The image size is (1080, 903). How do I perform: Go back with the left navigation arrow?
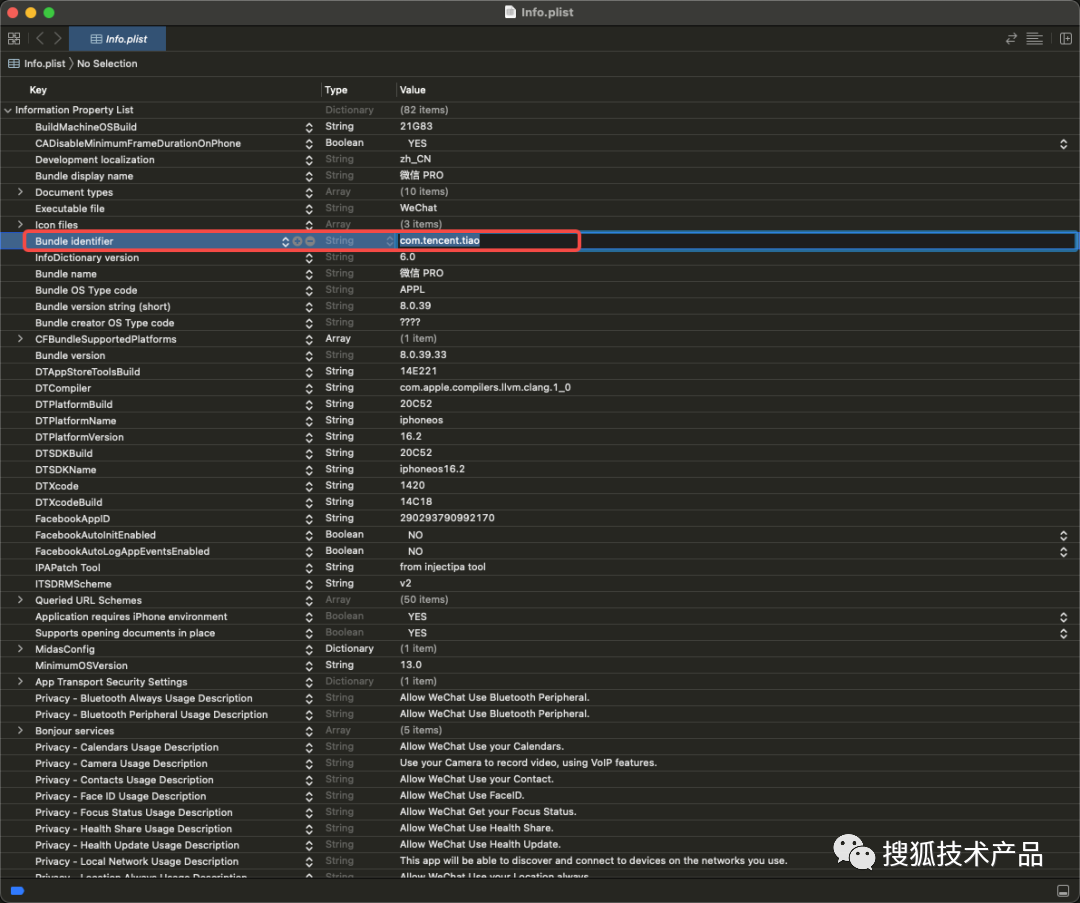(x=40, y=39)
